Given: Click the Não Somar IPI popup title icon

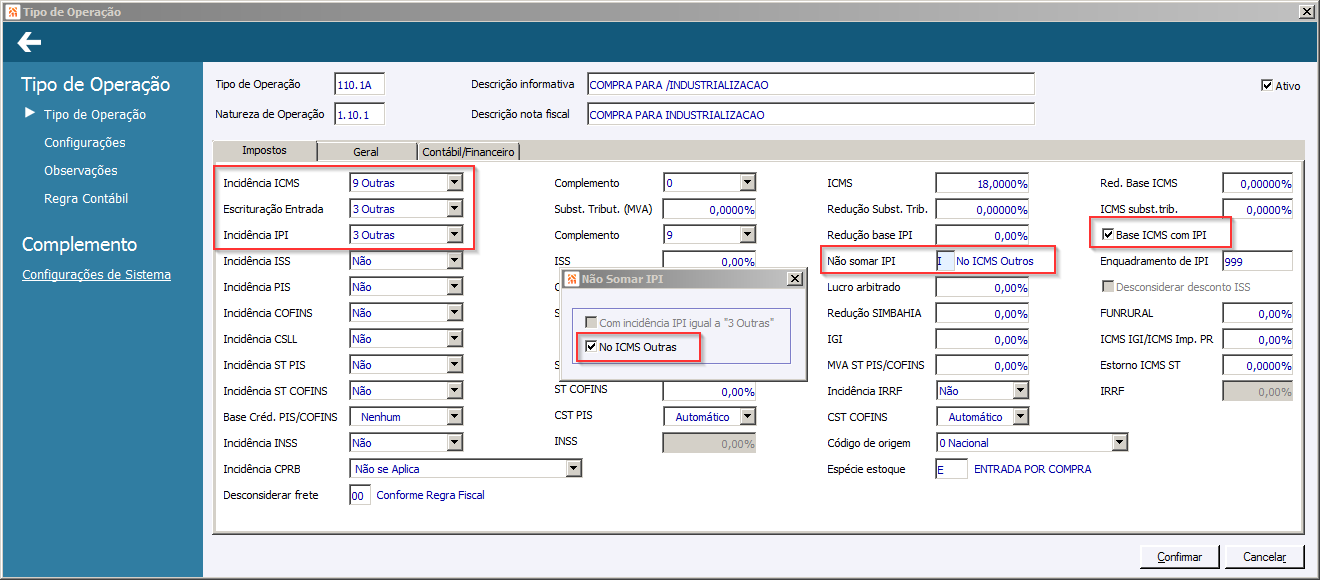Looking at the screenshot, I should (x=572, y=279).
